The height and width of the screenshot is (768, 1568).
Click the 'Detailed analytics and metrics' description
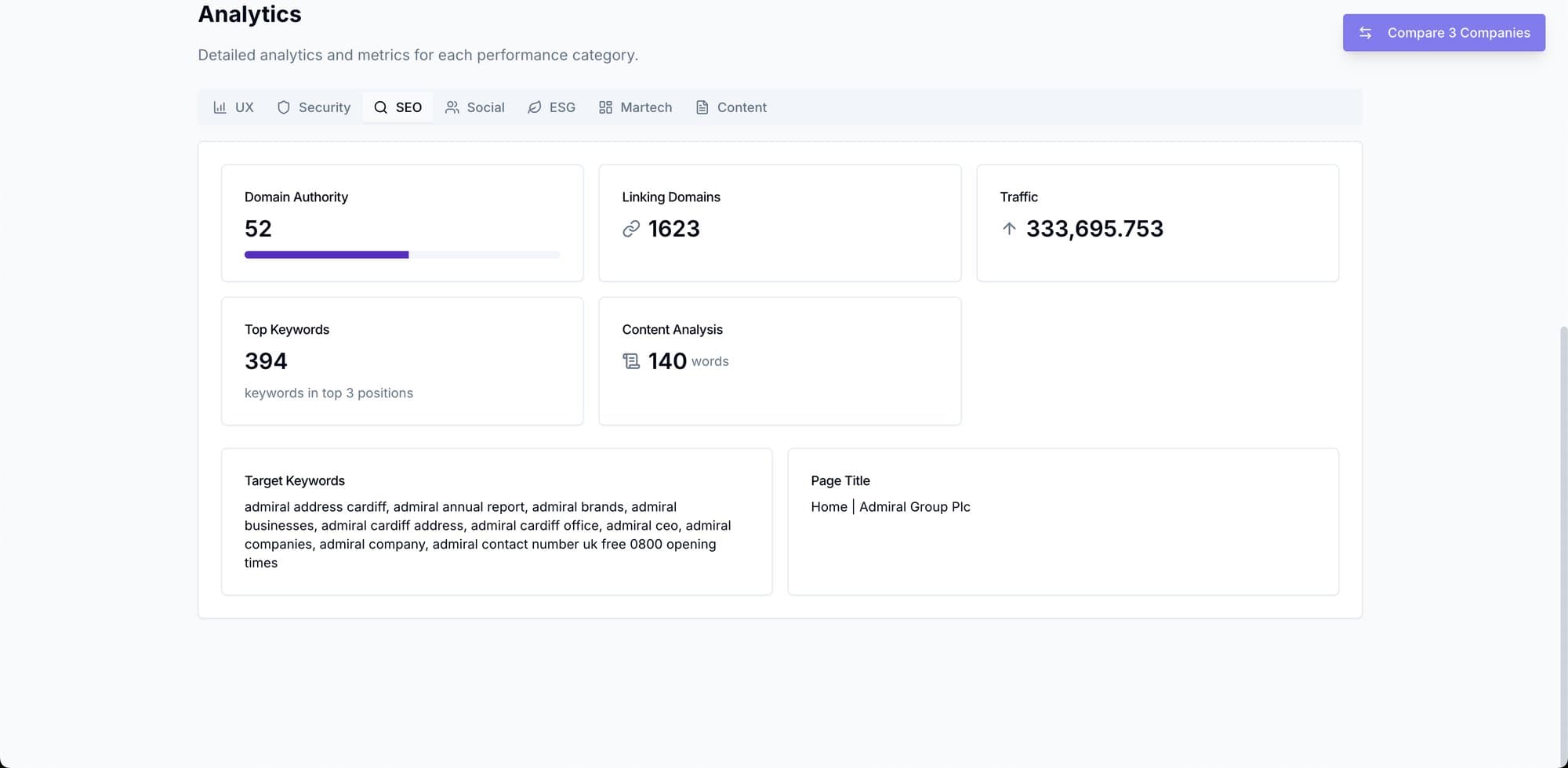418,56
